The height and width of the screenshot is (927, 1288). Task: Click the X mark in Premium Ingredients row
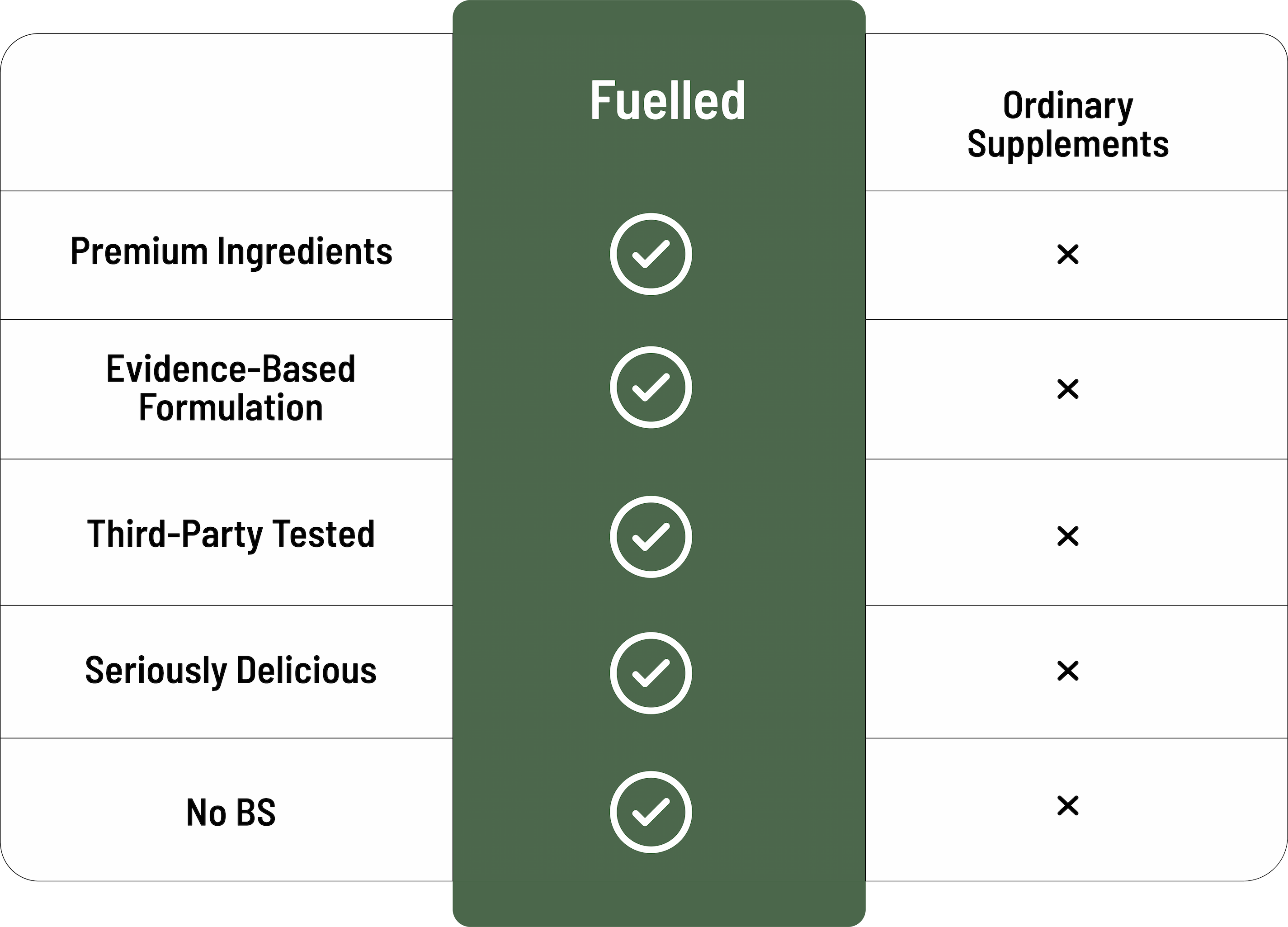pyautogui.click(x=1068, y=255)
